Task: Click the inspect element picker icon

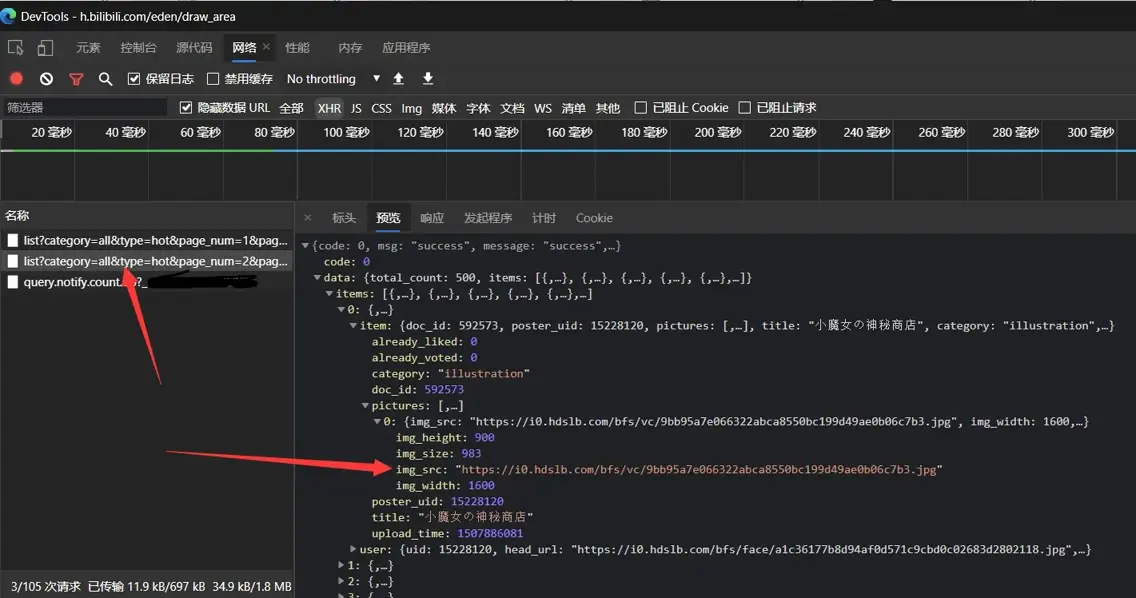Action: pos(15,48)
